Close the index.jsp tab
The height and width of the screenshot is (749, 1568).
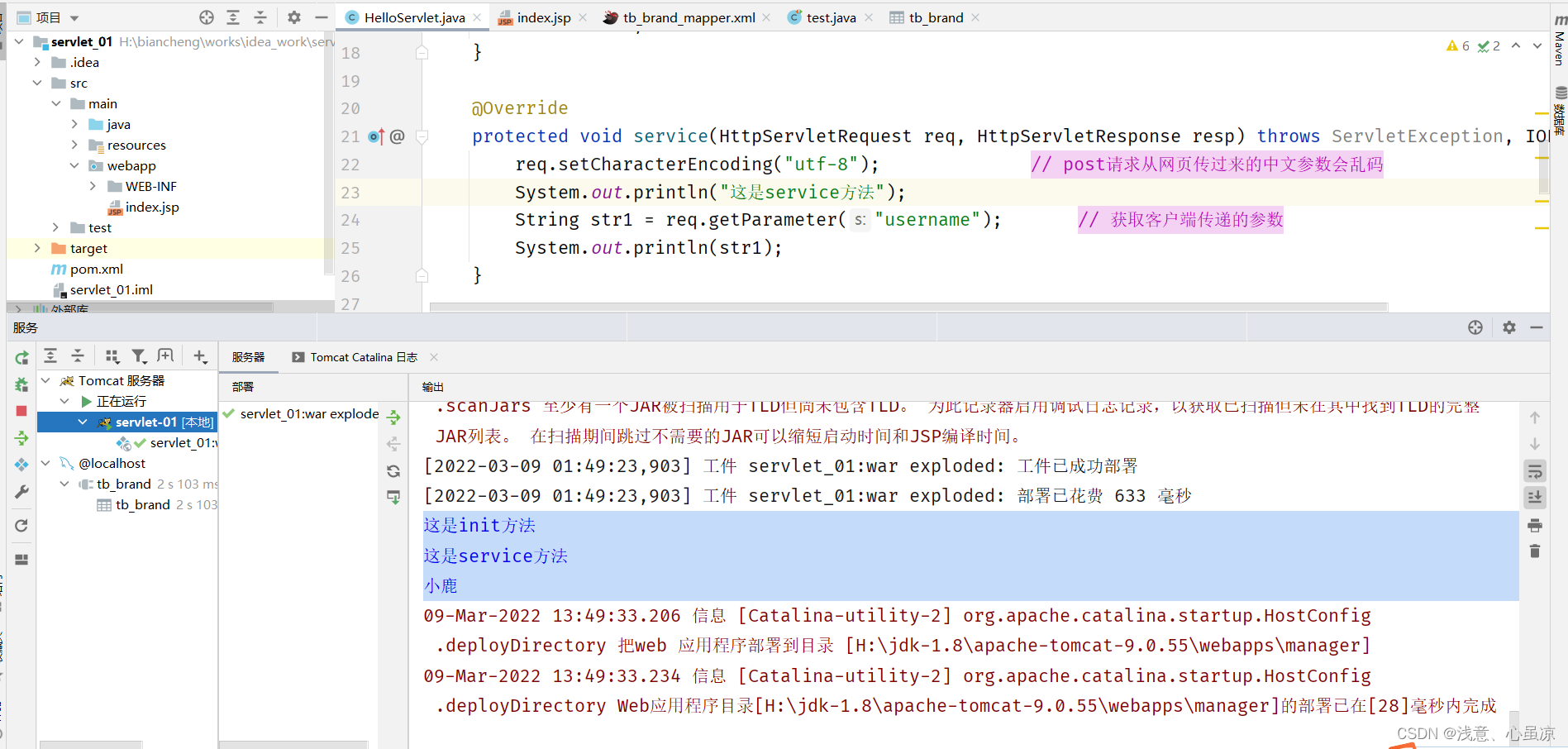(583, 17)
